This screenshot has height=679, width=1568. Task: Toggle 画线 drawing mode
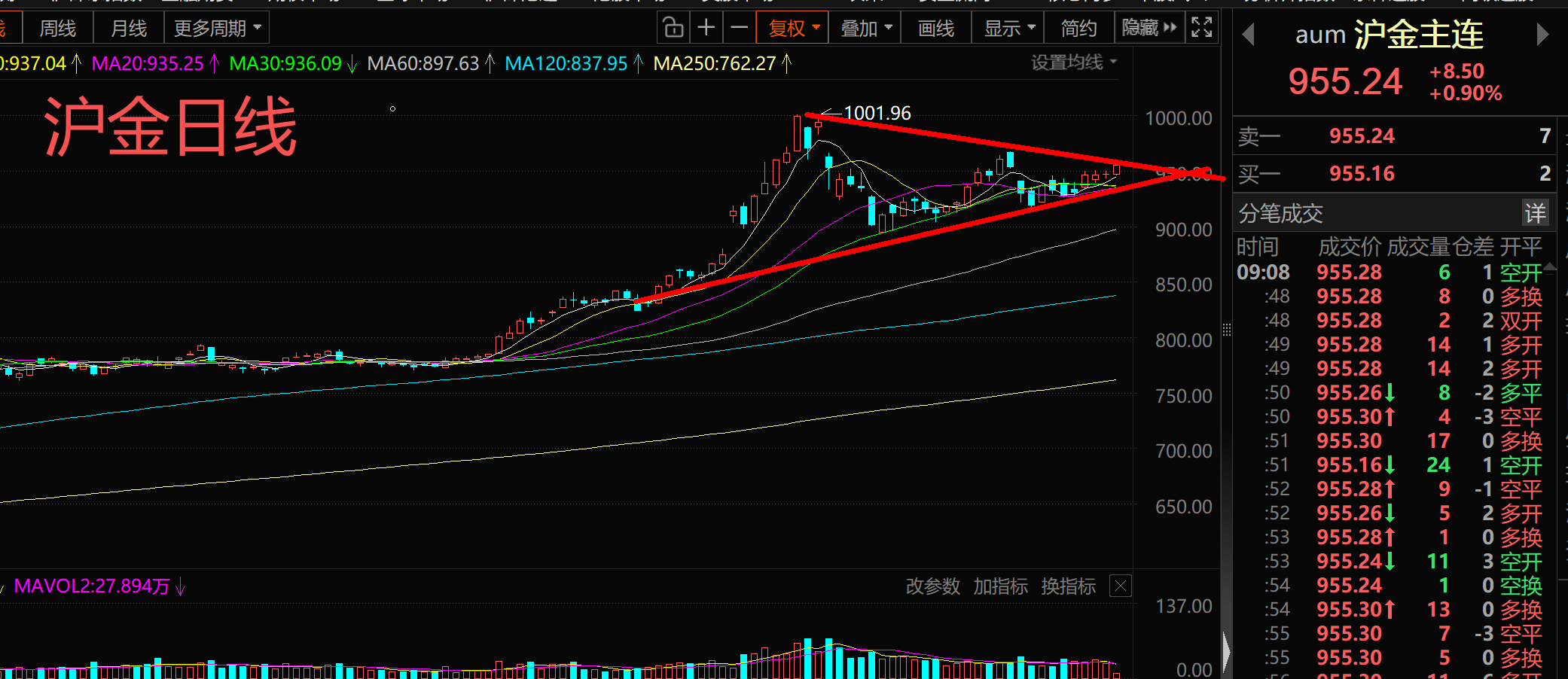pyautogui.click(x=936, y=29)
